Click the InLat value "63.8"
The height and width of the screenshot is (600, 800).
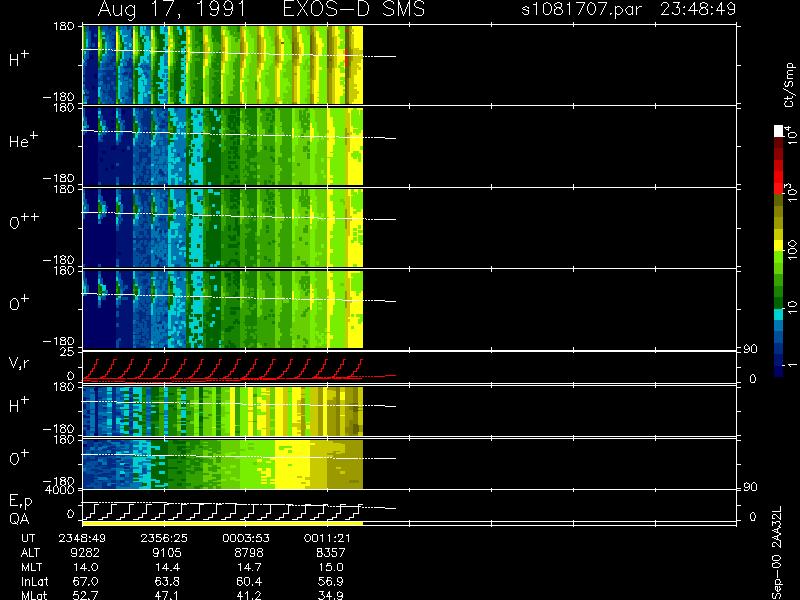tap(167, 581)
